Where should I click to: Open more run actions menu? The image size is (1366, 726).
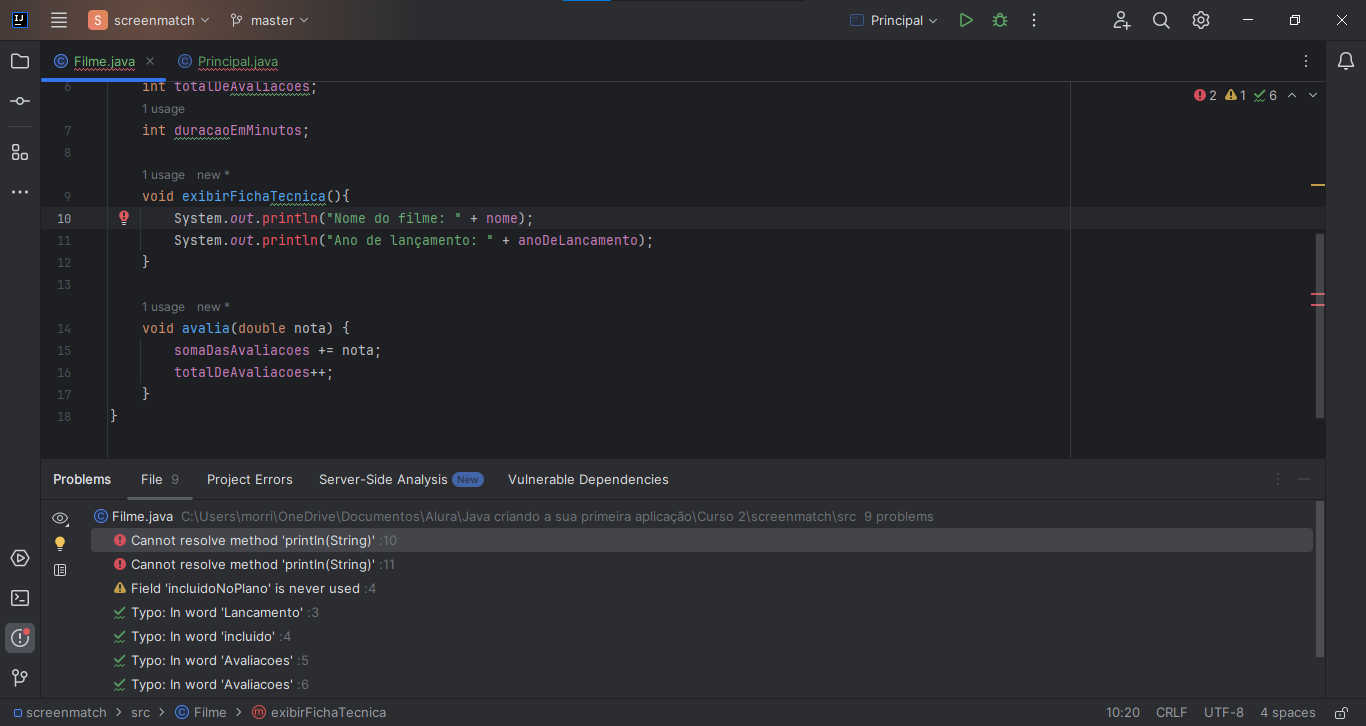click(1034, 20)
